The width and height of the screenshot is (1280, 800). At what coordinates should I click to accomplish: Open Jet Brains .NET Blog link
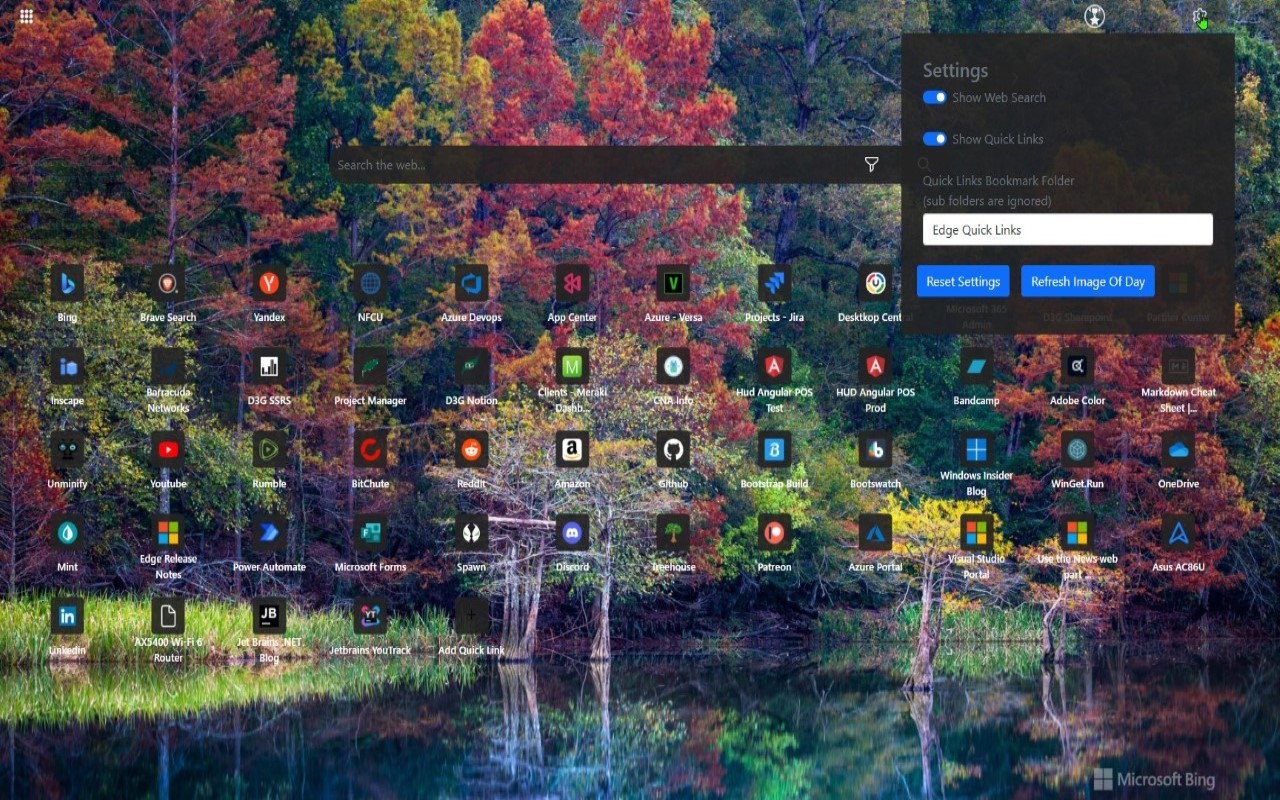(x=269, y=615)
